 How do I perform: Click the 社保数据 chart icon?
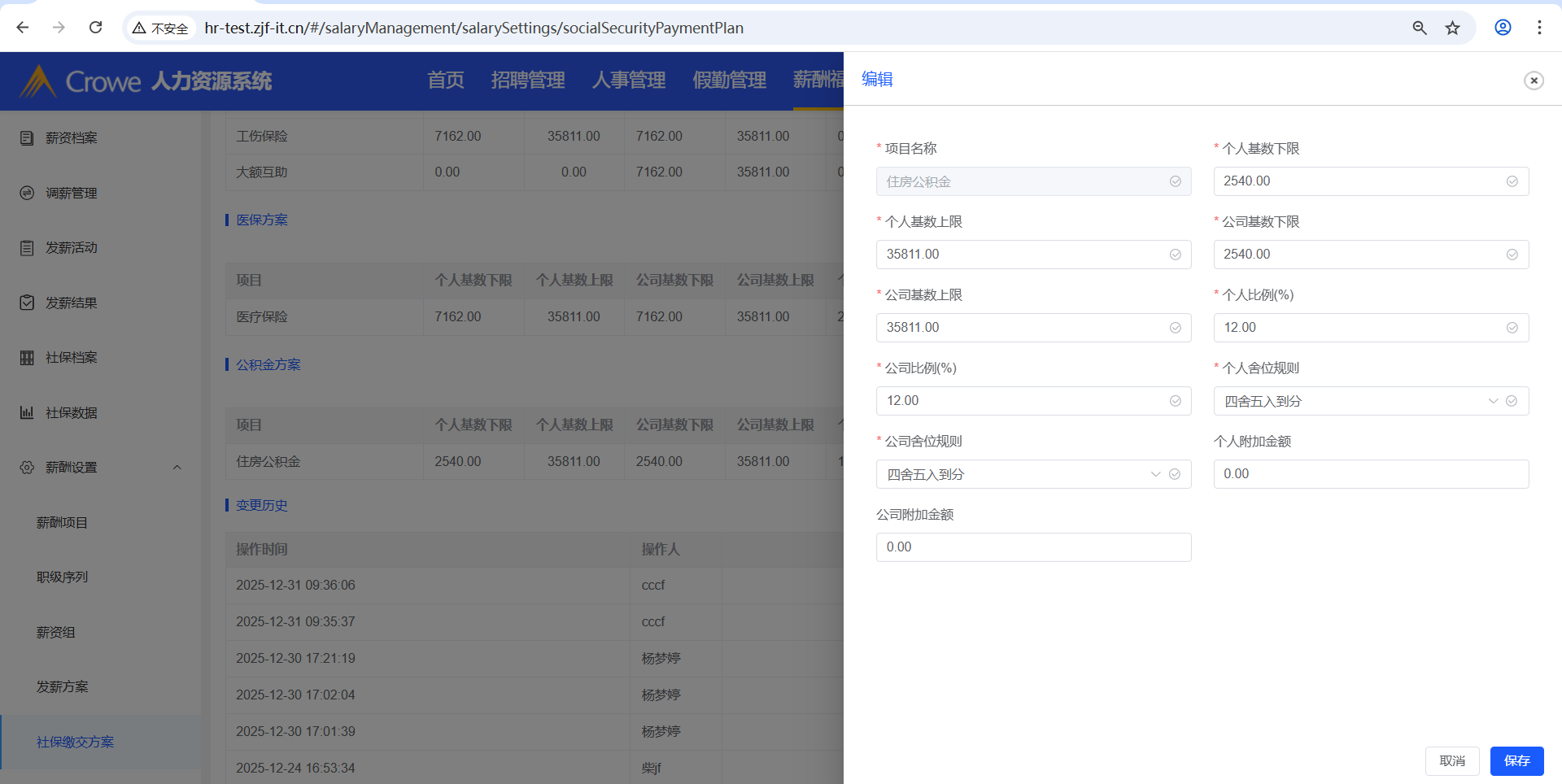coord(27,412)
